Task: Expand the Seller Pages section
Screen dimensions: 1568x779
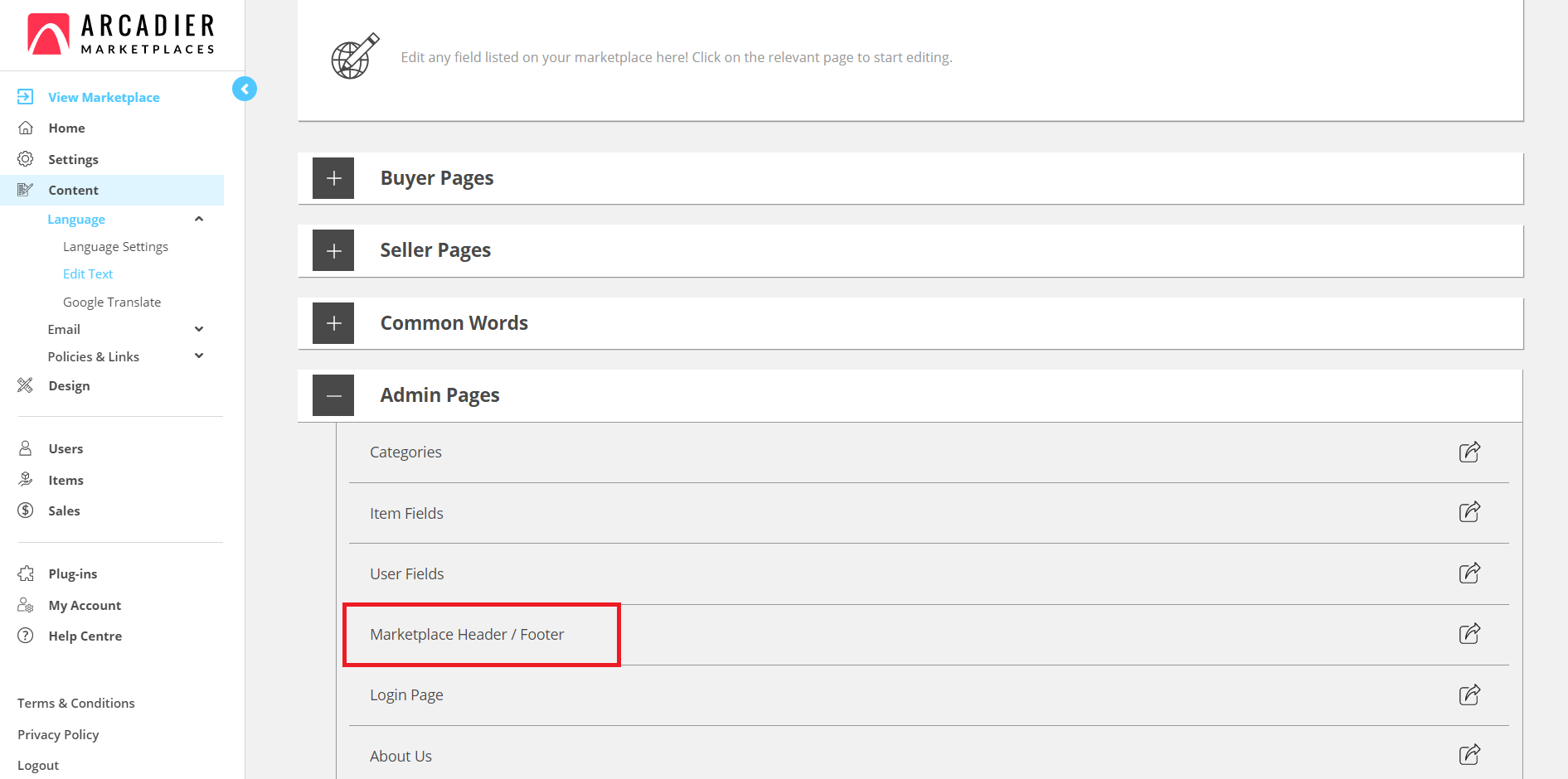Action: (333, 250)
